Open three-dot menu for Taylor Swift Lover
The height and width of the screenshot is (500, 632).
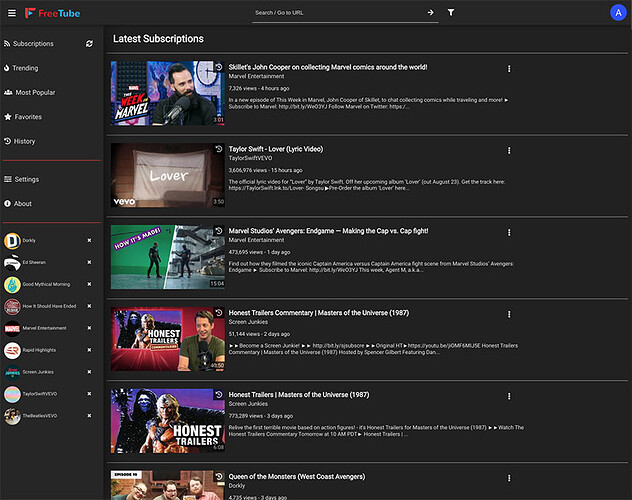click(509, 150)
